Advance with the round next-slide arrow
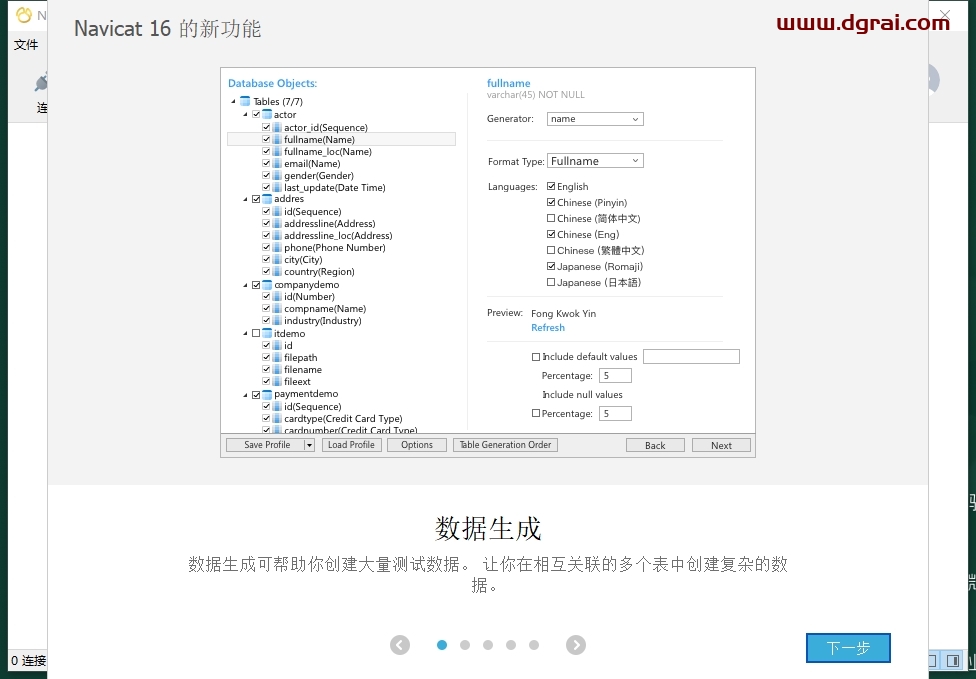Image resolution: width=976 pixels, height=679 pixels. (576, 645)
